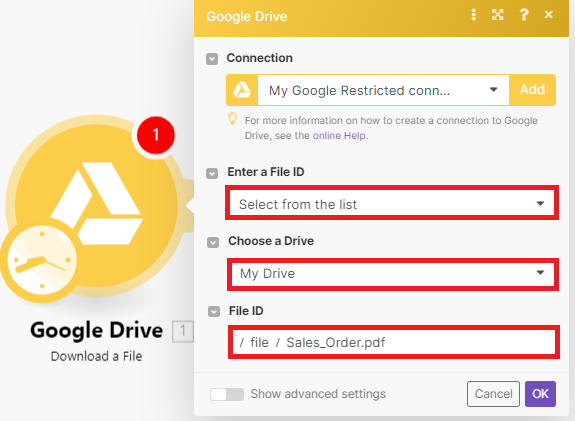Collapse the Choose a Drive section arrow
This screenshot has width=575, height=421.
click(x=213, y=242)
